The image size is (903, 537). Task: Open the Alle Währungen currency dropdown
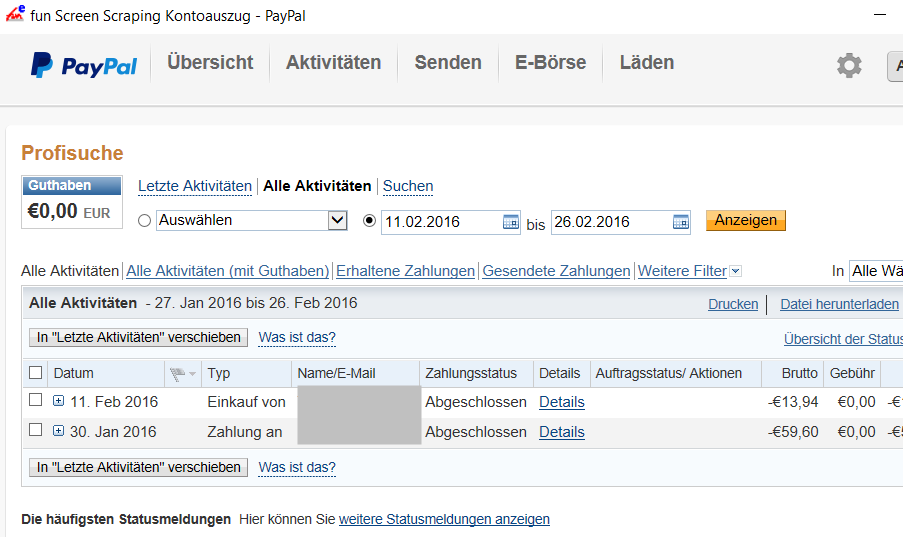(x=876, y=271)
